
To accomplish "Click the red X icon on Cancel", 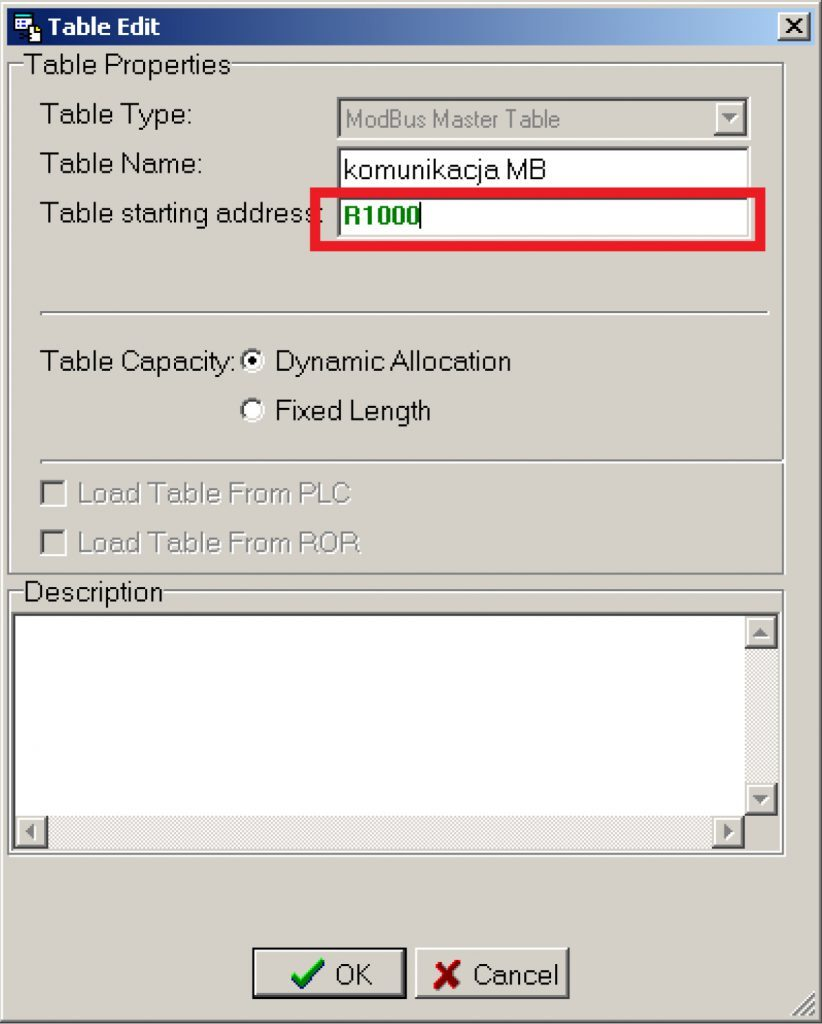I will (x=448, y=975).
